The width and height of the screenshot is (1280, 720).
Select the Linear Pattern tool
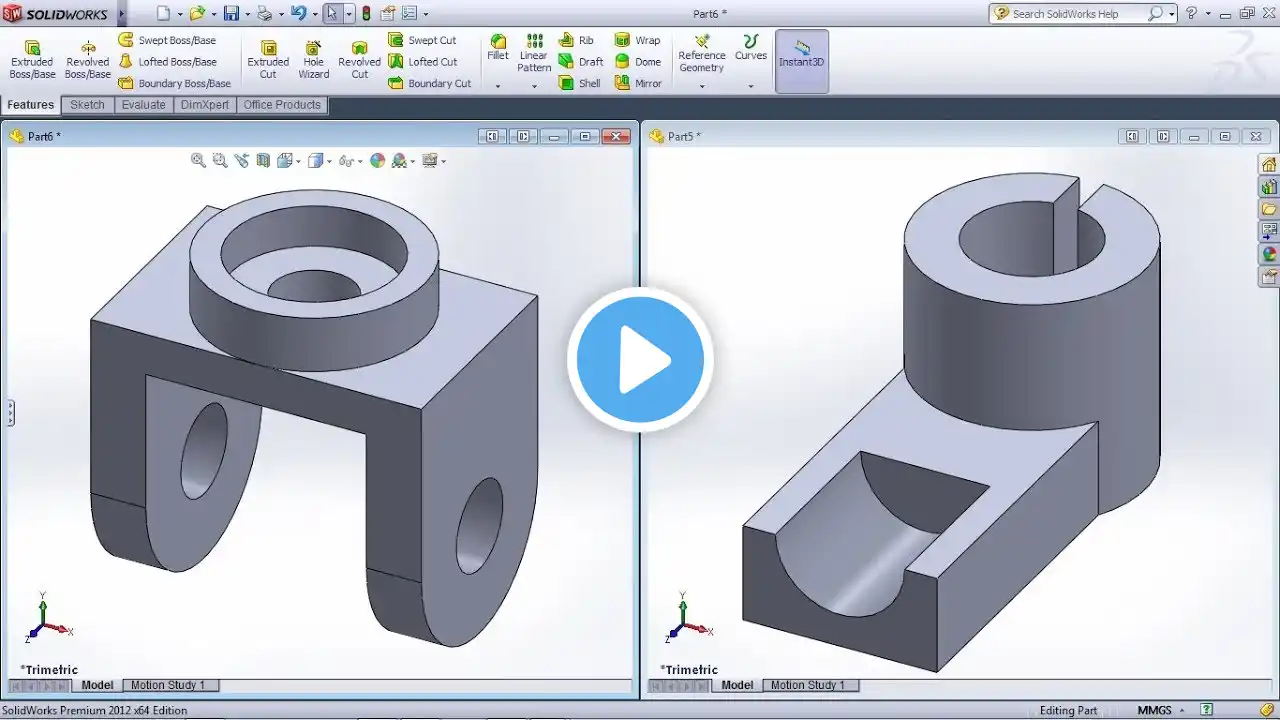click(x=534, y=53)
